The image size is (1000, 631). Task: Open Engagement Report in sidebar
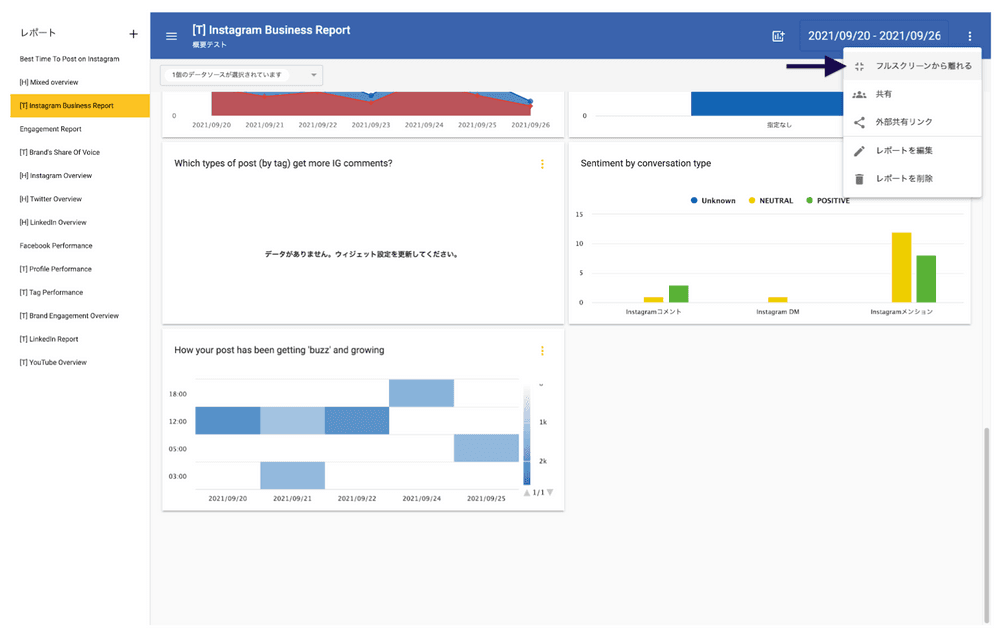tap(51, 129)
